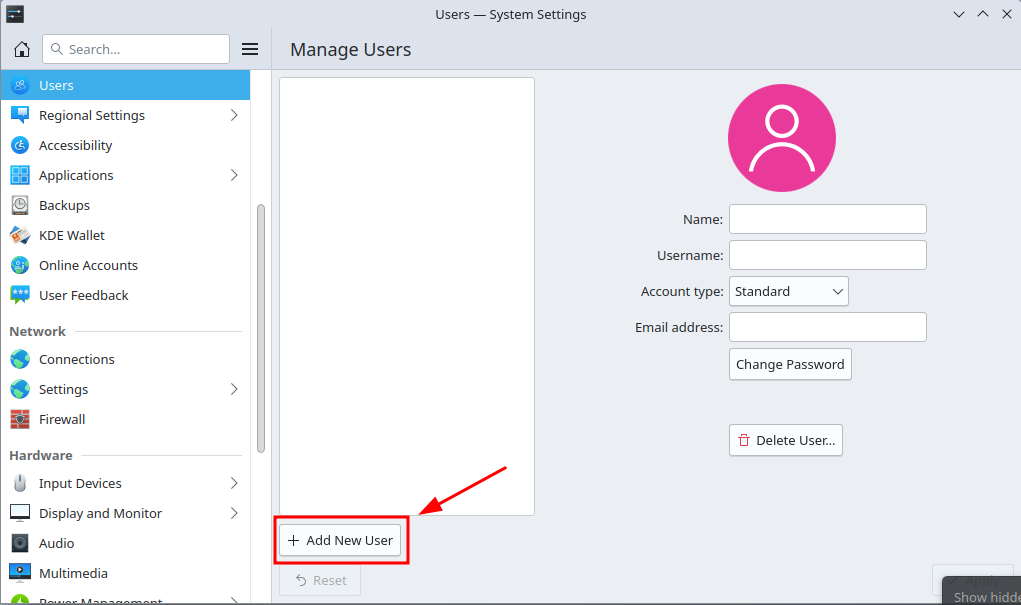
Task: Open the Firewall icon under Network
Action: pos(20,419)
